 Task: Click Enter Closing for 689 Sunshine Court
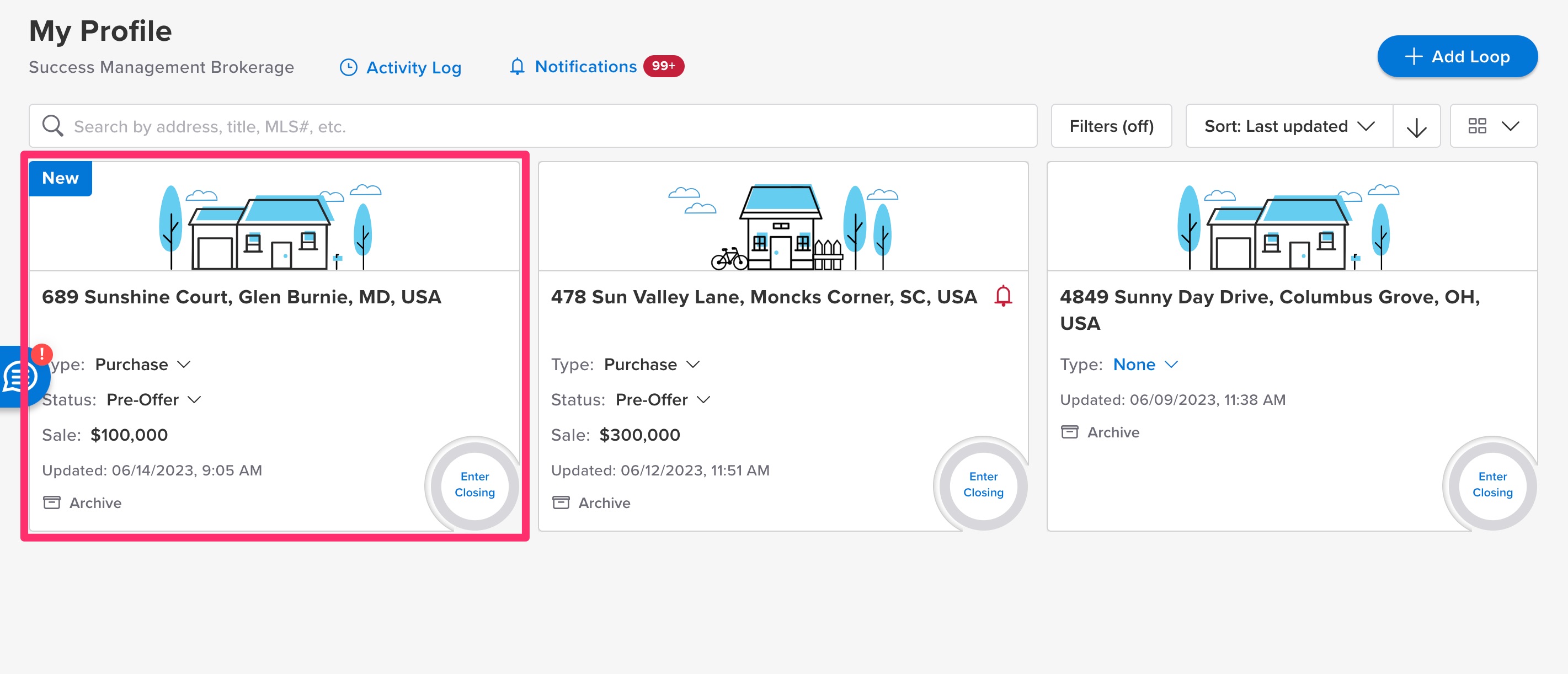point(474,485)
